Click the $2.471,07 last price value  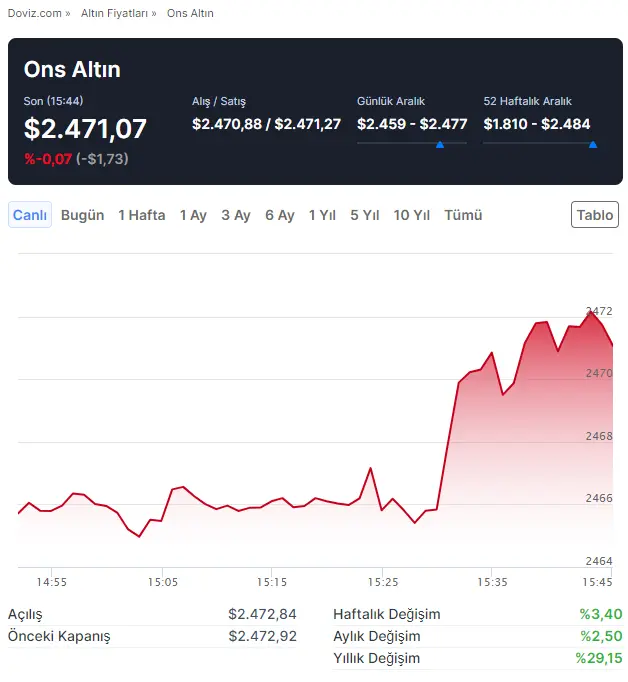pyautogui.click(x=85, y=129)
